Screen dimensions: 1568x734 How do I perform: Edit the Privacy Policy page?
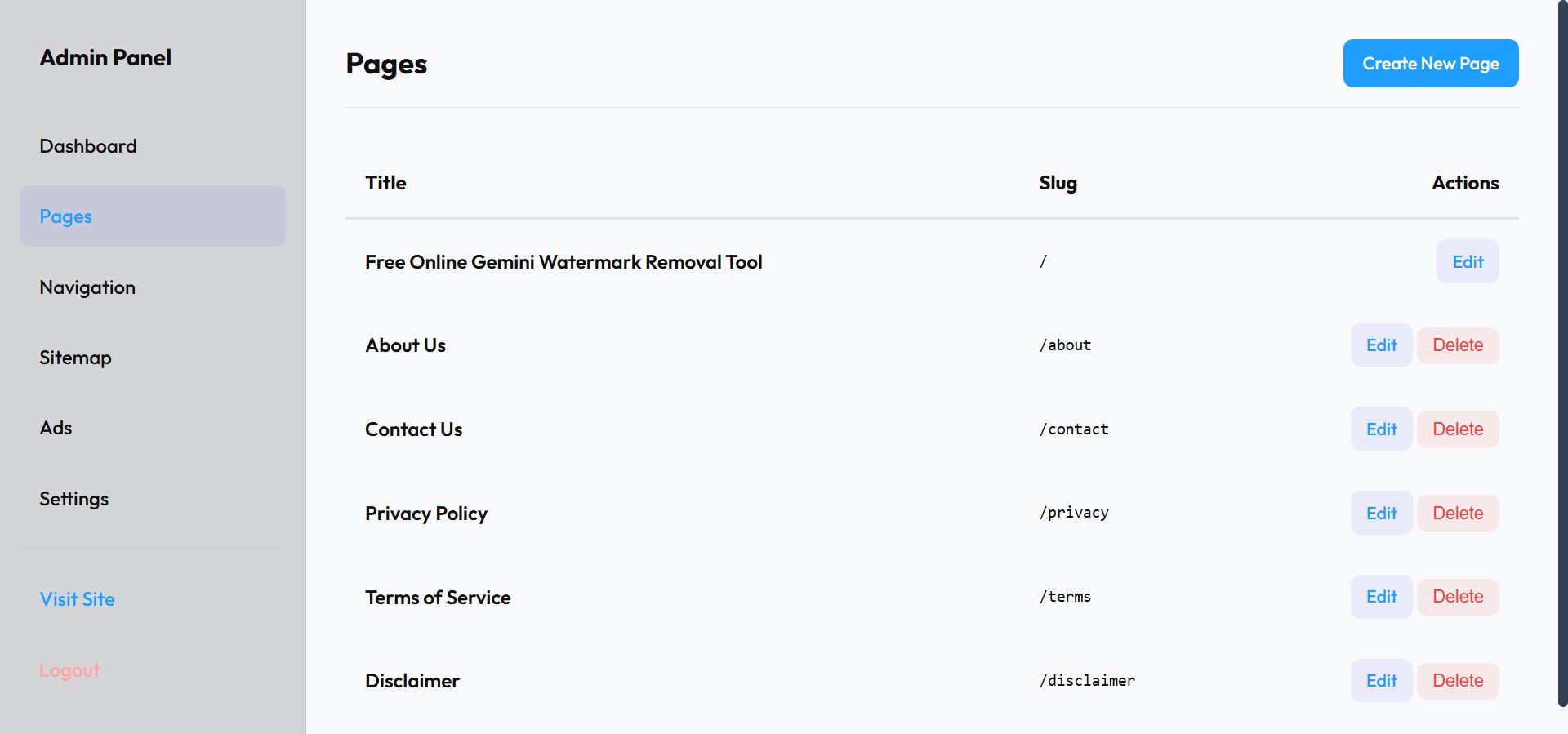click(1381, 514)
